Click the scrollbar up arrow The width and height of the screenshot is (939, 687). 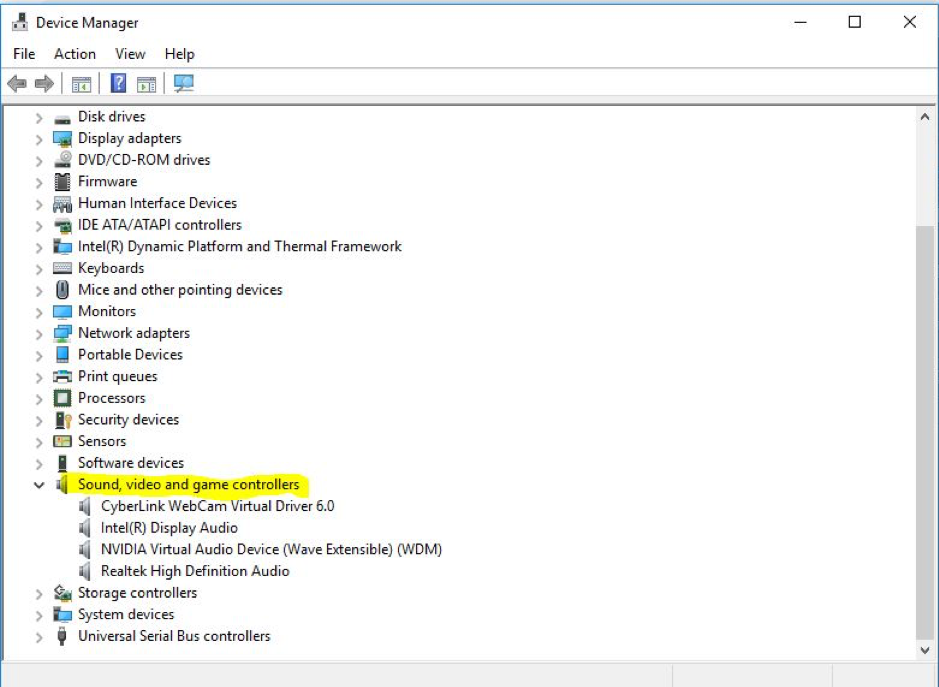pyautogui.click(x=924, y=117)
